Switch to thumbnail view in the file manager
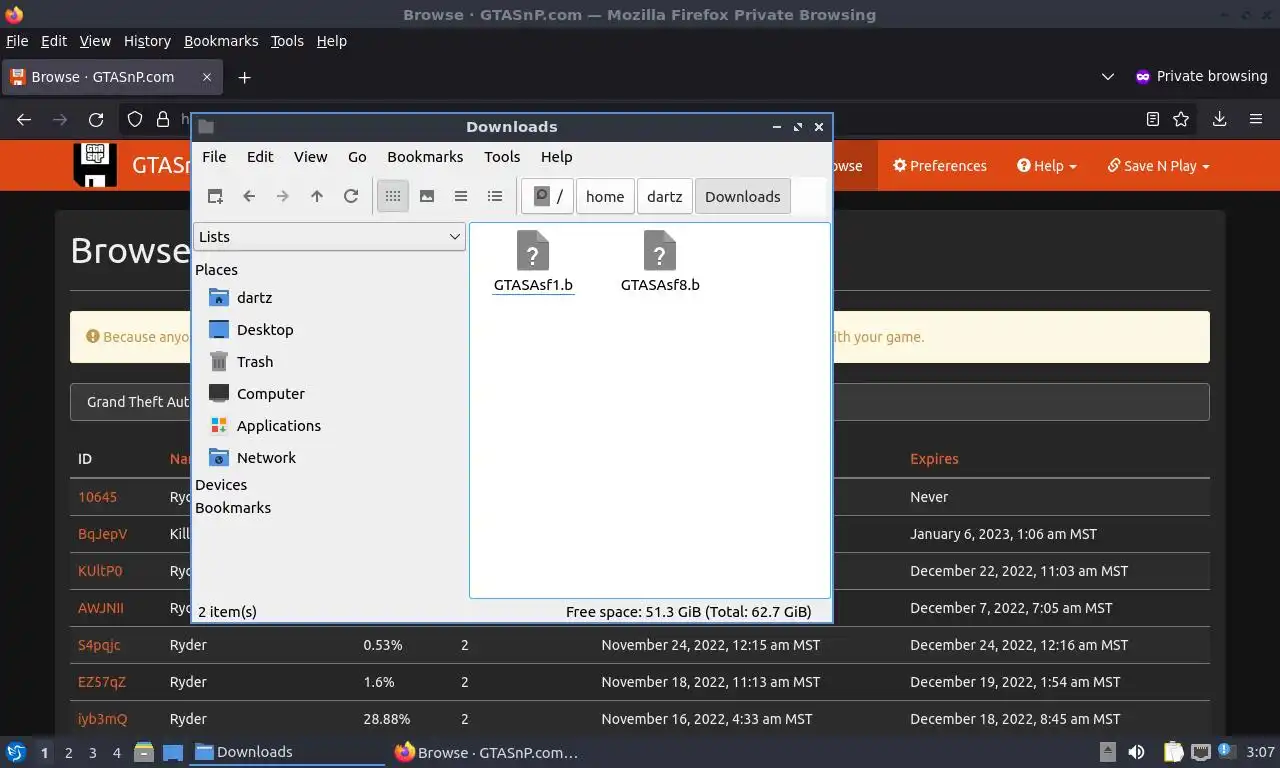Image resolution: width=1280 pixels, height=768 pixels. pyautogui.click(x=427, y=197)
